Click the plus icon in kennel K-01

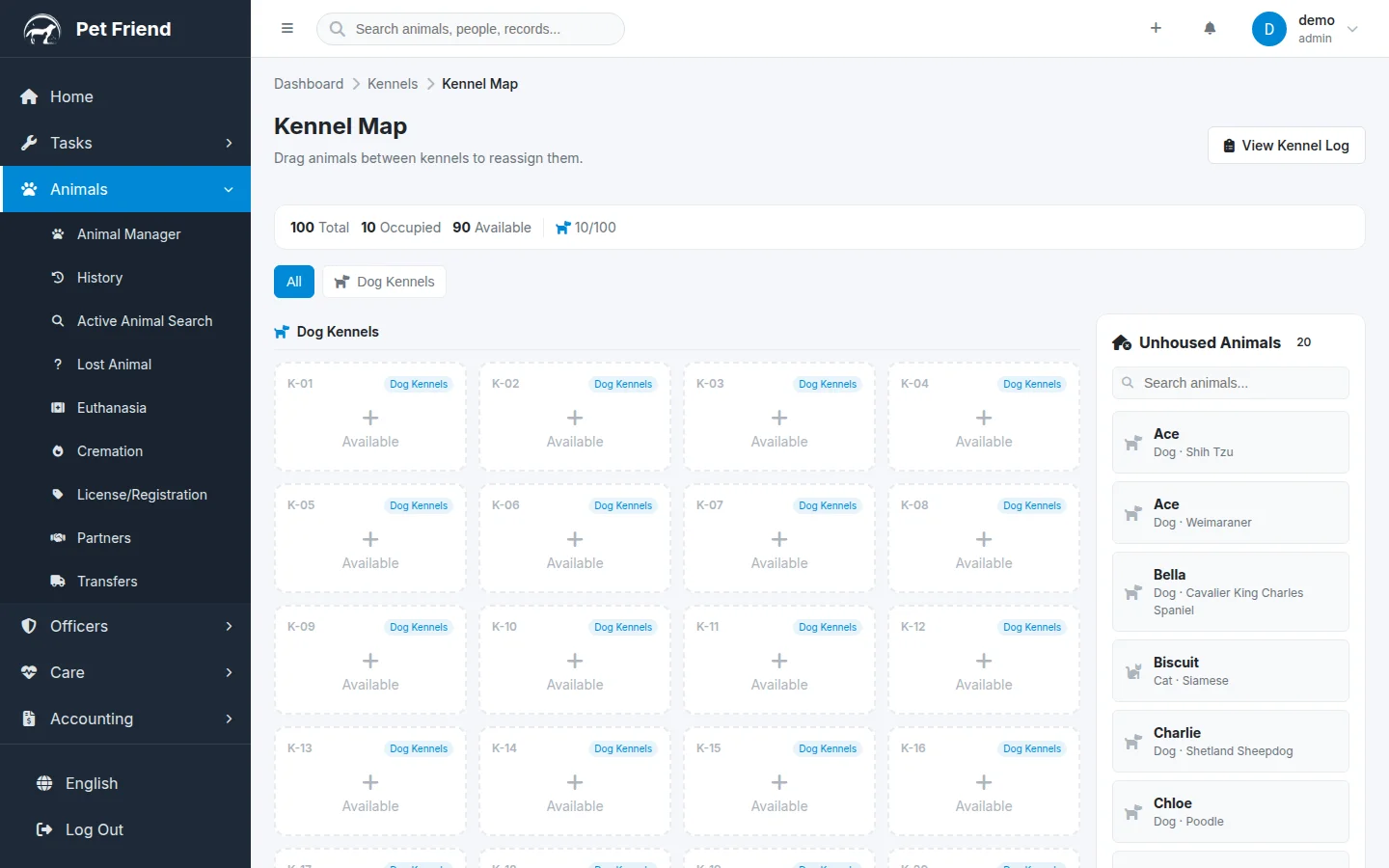pos(370,418)
